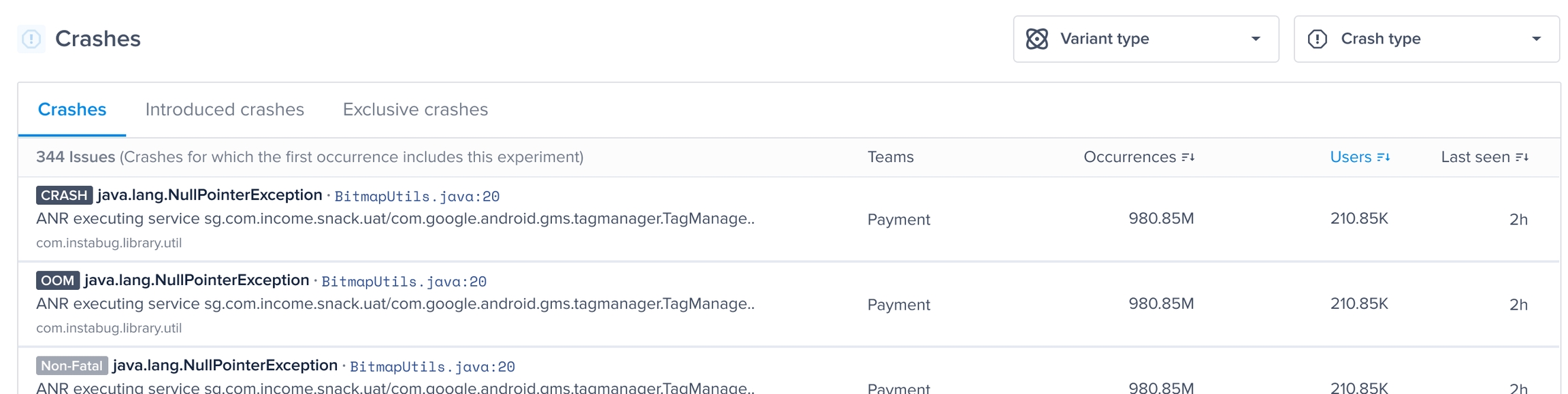The height and width of the screenshot is (394, 1568).
Task: Open BitmapUtils.java:20 link in OOM row
Action: (404, 281)
